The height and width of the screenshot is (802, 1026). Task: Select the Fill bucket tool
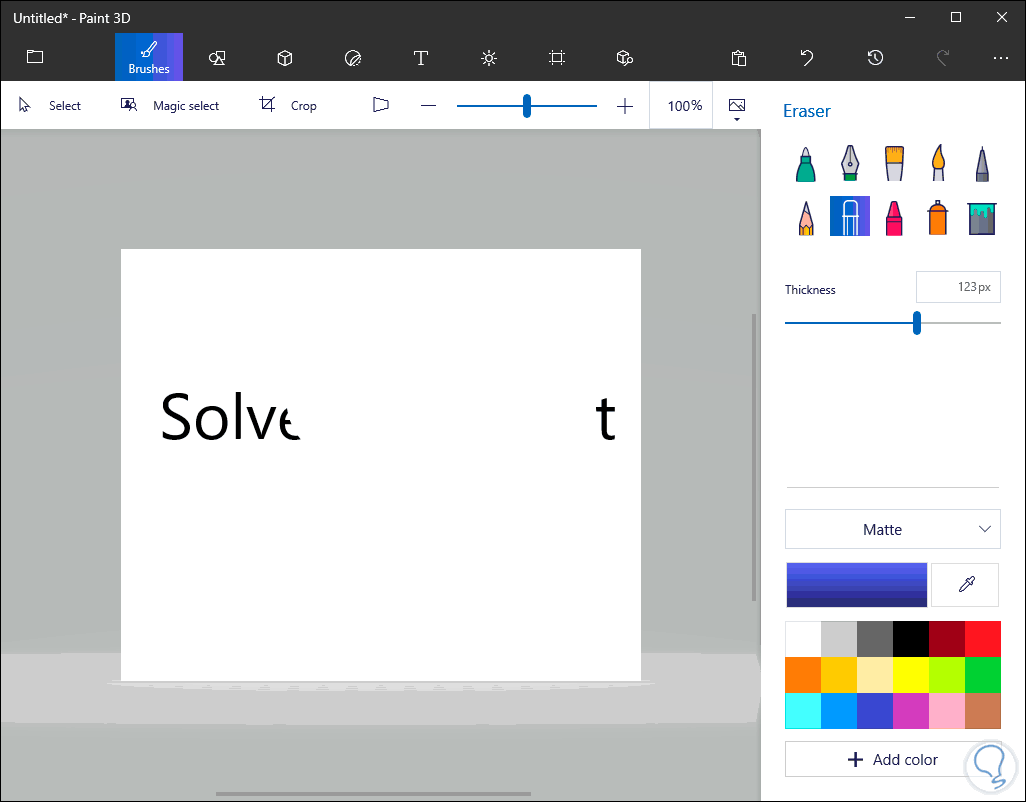point(982,216)
